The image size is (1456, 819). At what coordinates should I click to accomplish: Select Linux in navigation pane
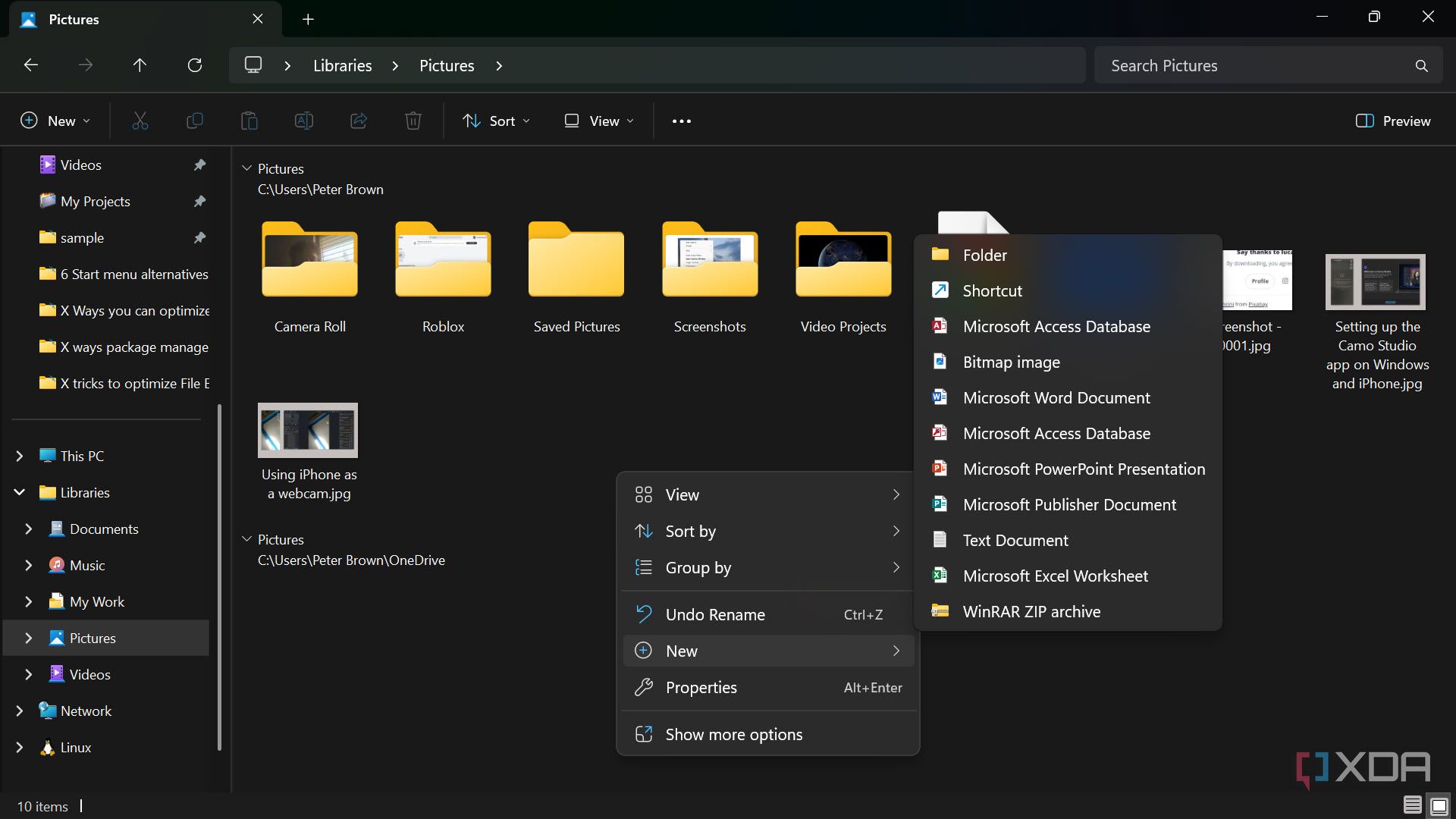(x=76, y=747)
